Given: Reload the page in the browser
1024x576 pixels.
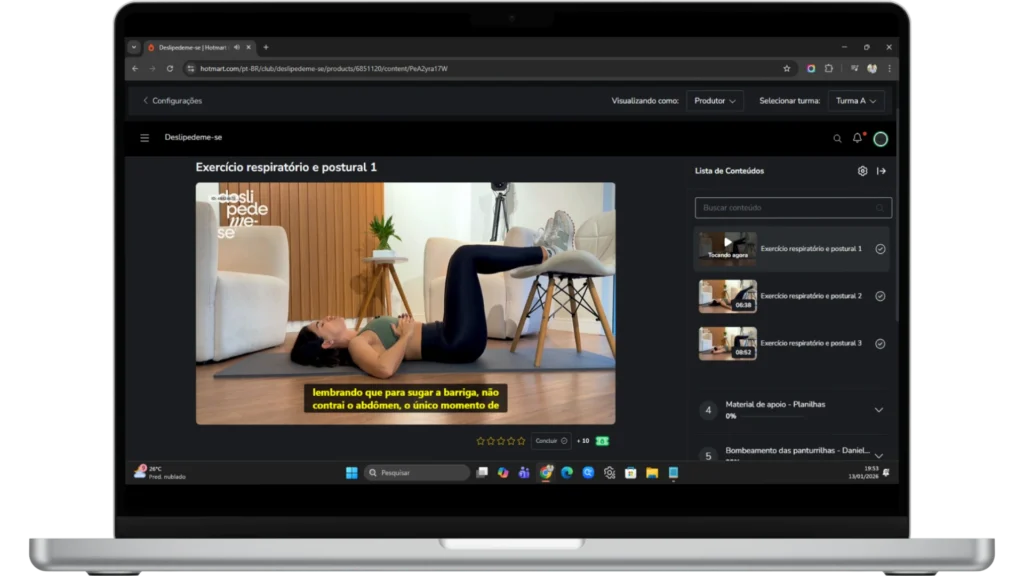Looking at the screenshot, I should point(170,68).
